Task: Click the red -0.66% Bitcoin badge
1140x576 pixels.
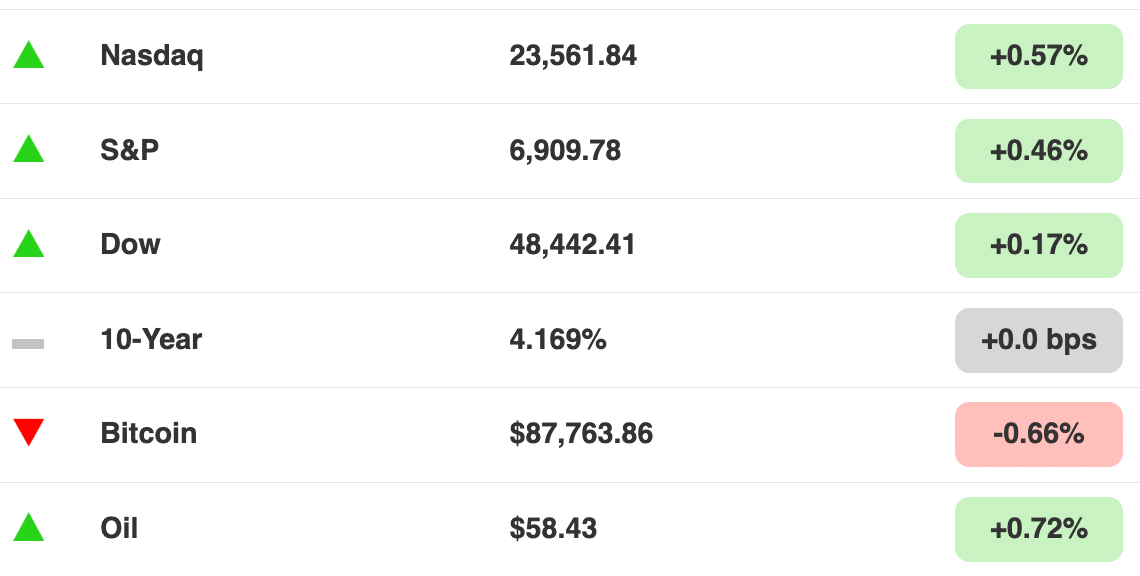Action: click(x=1038, y=434)
